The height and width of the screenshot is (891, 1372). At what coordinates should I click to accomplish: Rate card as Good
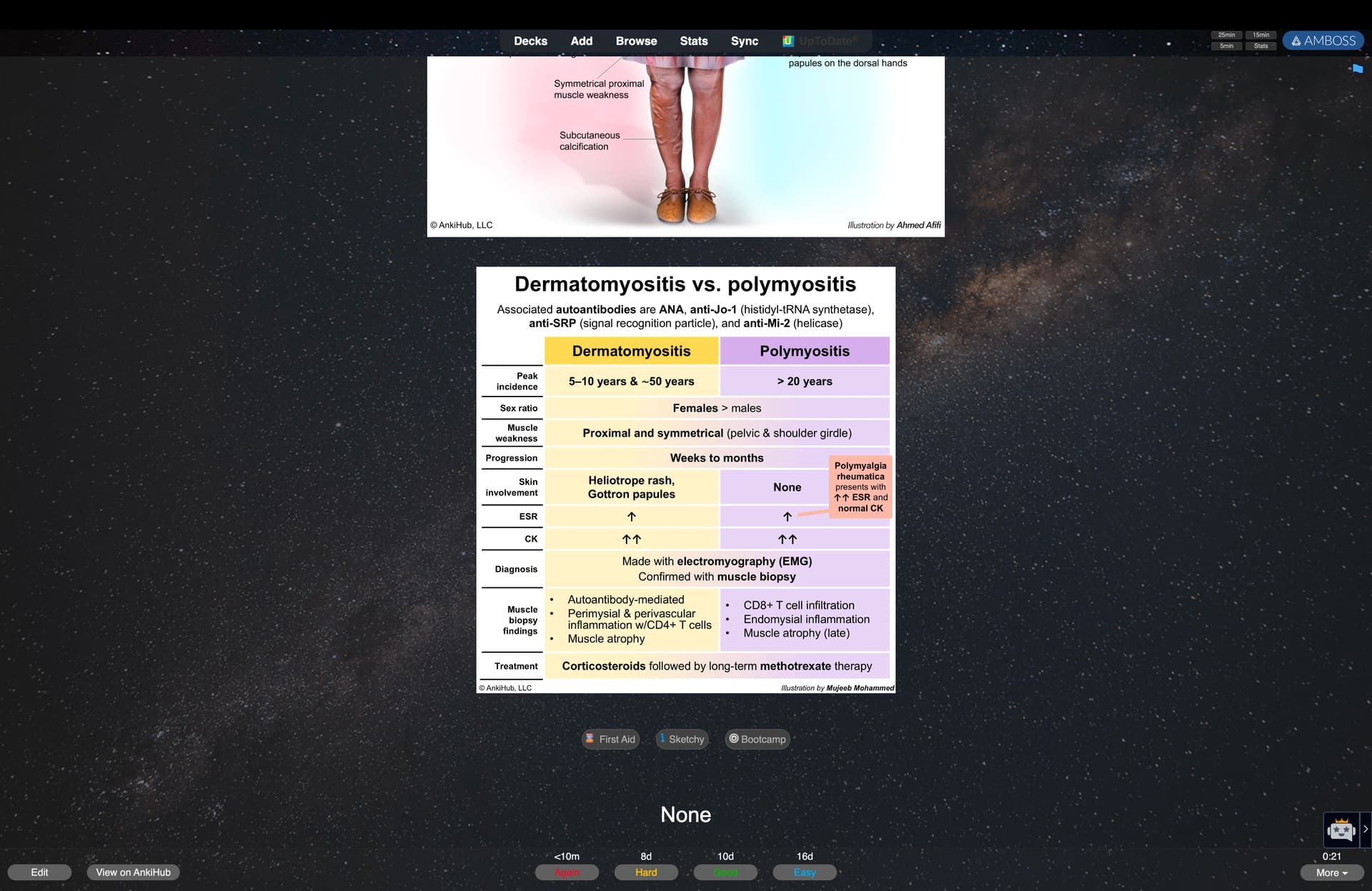point(725,872)
